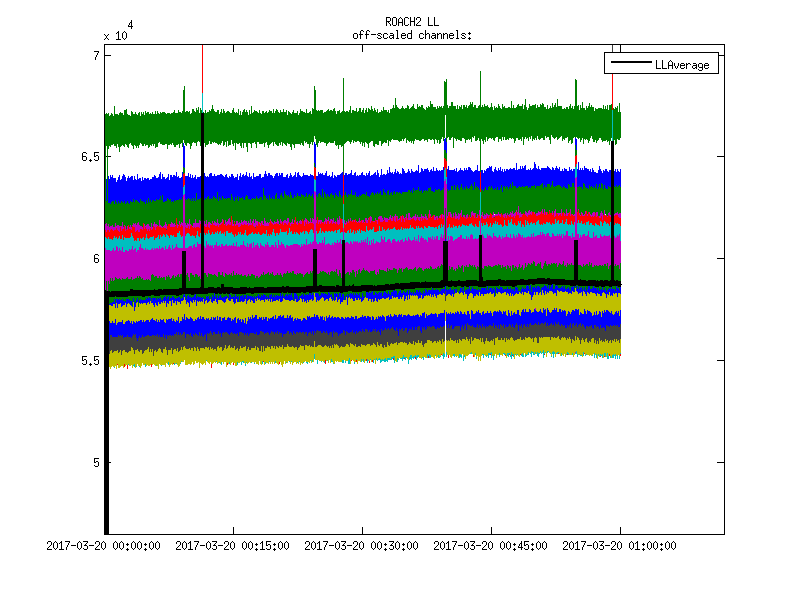The image size is (800, 600).
Task: Click the y-axis tick label 7
Action: (95, 56)
